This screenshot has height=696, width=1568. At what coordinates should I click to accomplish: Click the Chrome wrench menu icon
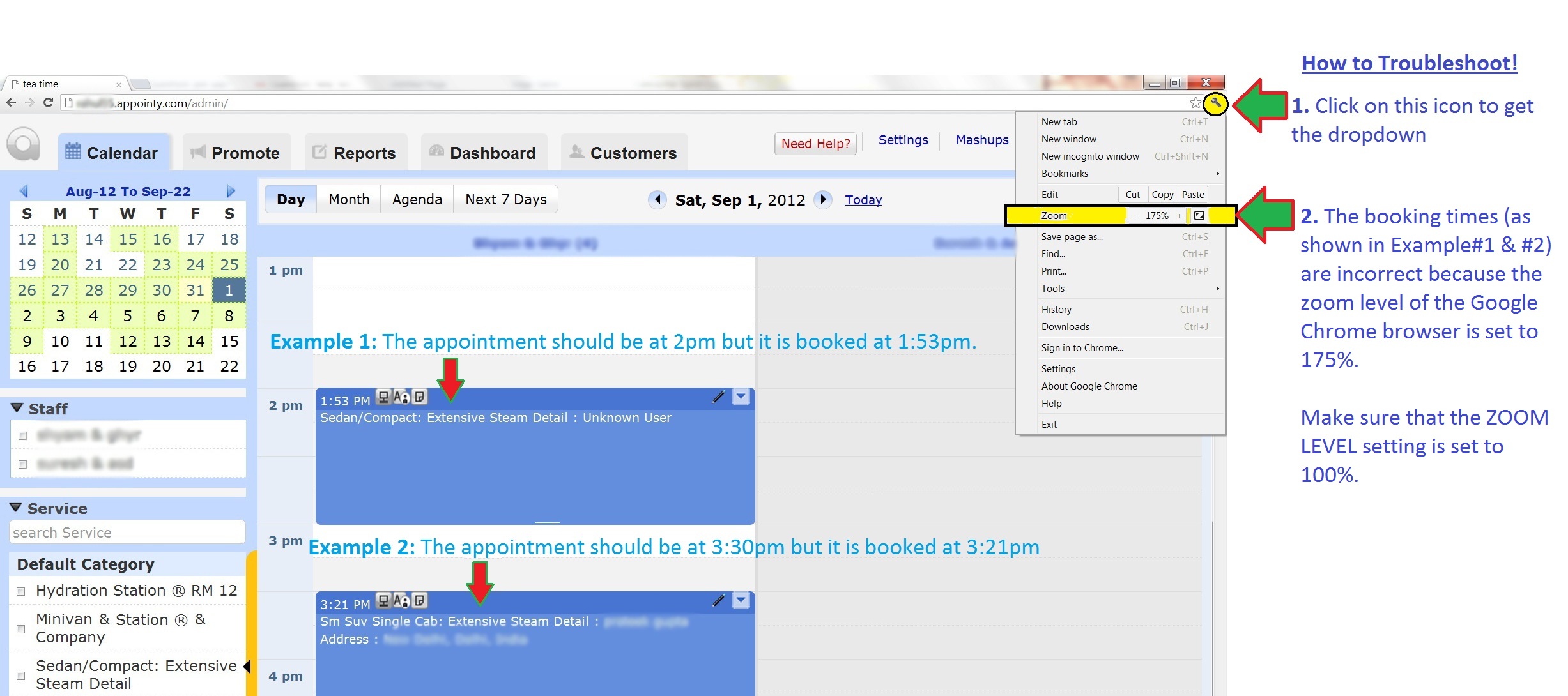tap(1215, 103)
